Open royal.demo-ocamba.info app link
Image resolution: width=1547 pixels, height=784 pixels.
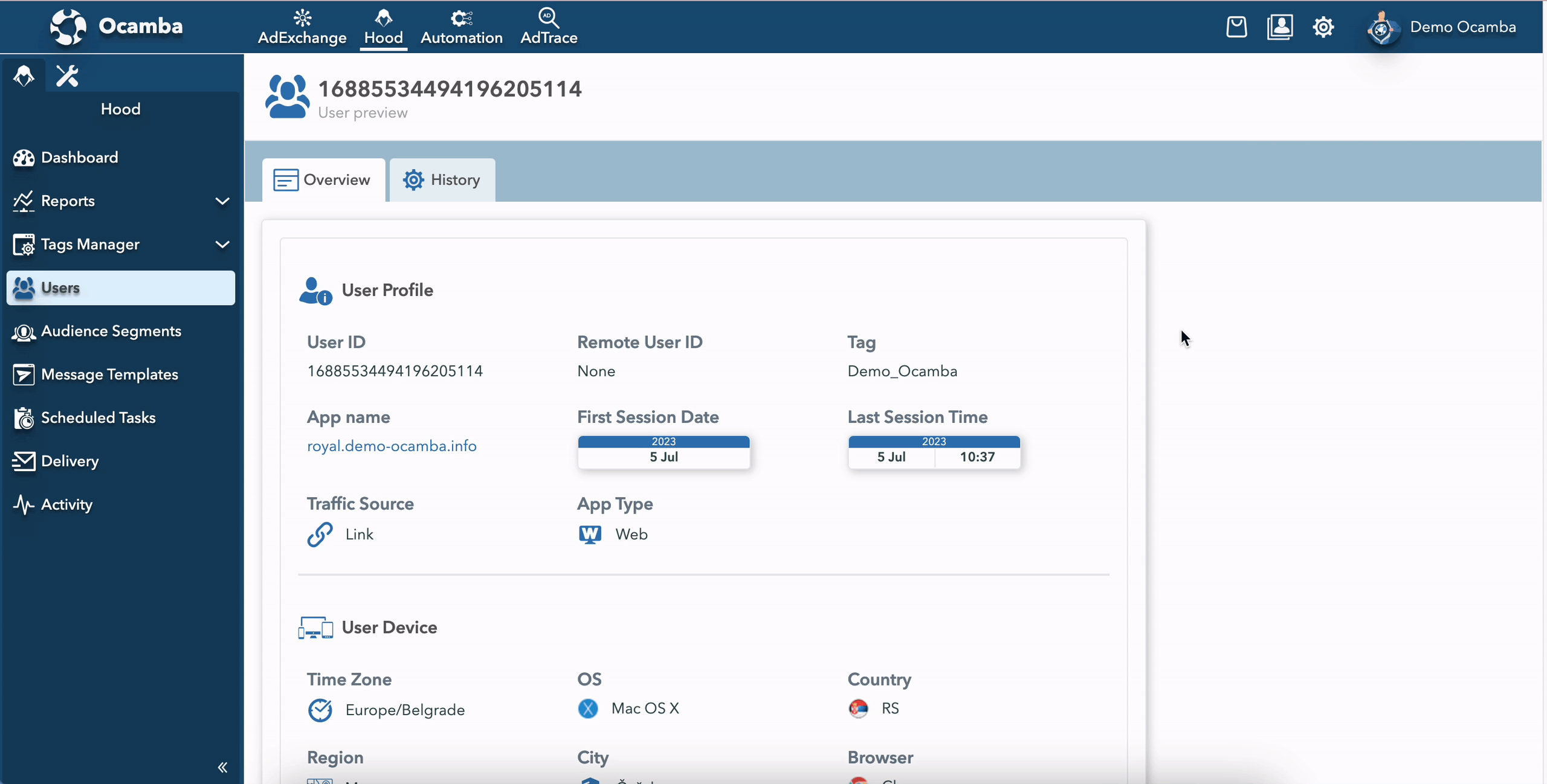[391, 446]
